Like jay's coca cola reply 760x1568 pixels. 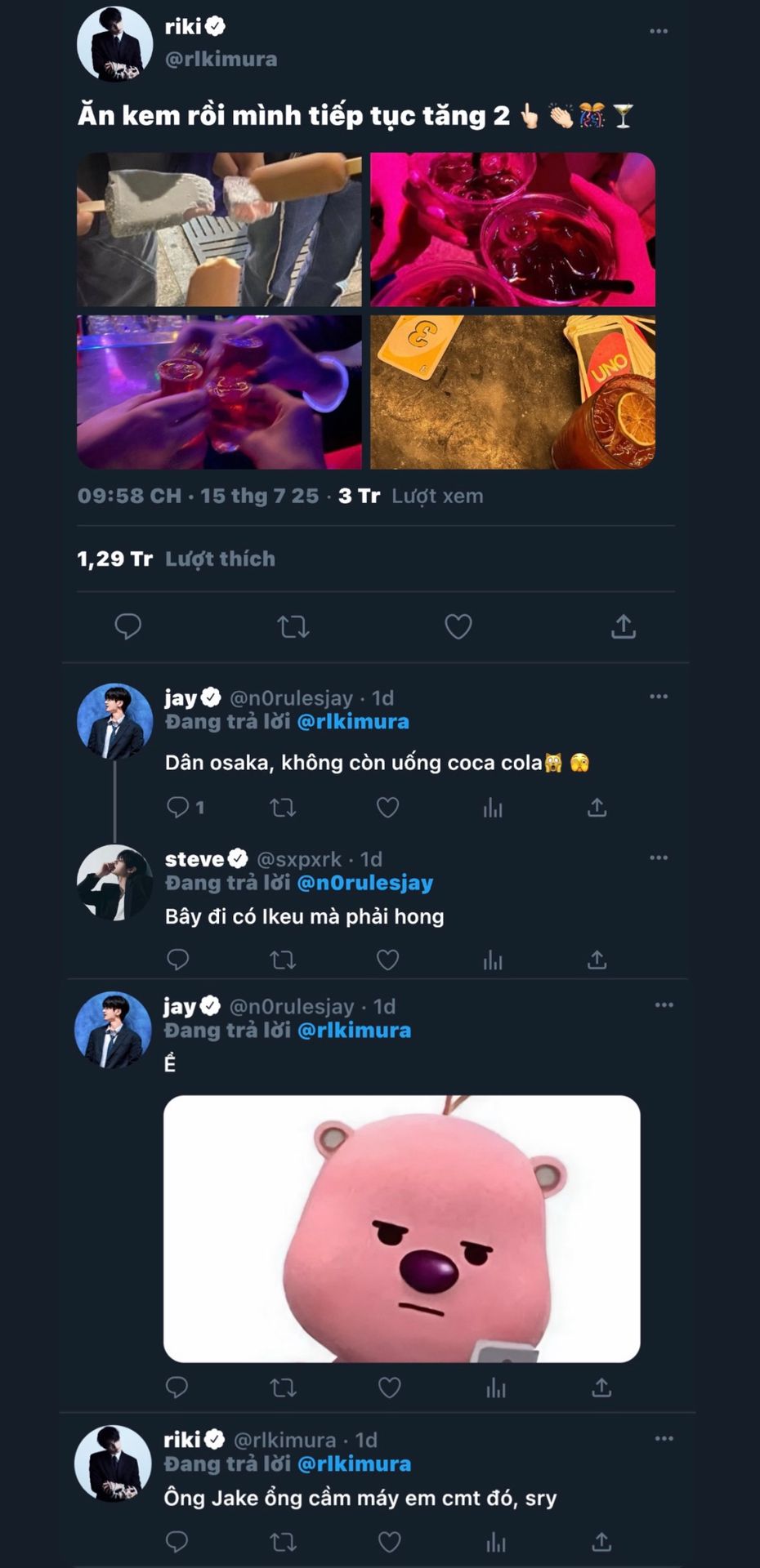(387, 808)
